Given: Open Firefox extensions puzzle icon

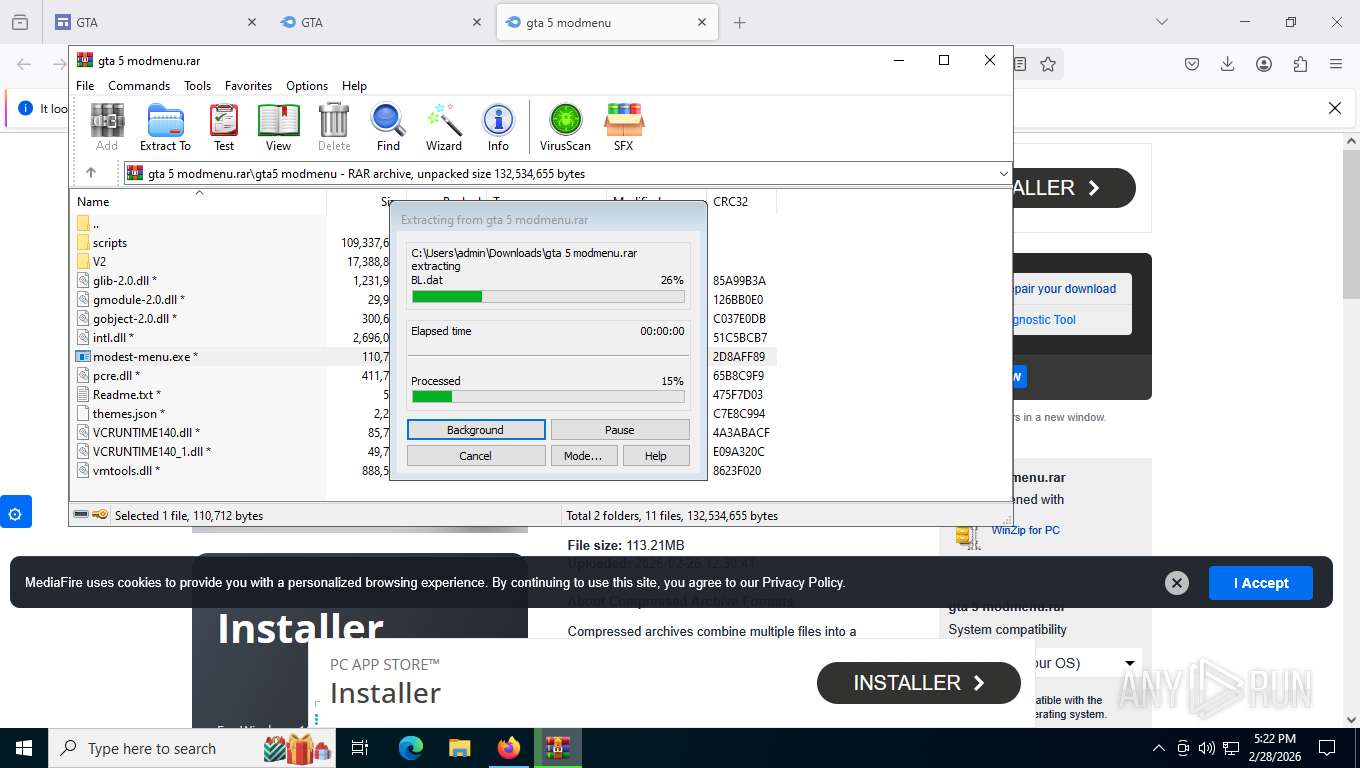Looking at the screenshot, I should pyautogui.click(x=1300, y=64).
